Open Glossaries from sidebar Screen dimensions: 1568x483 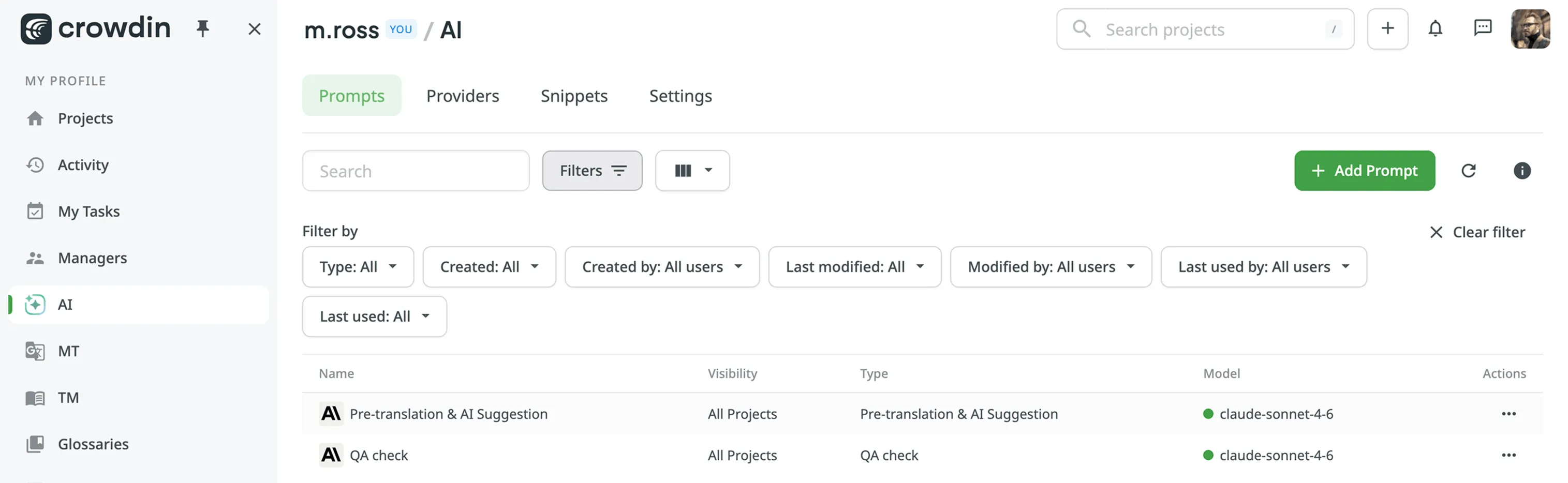(93, 444)
